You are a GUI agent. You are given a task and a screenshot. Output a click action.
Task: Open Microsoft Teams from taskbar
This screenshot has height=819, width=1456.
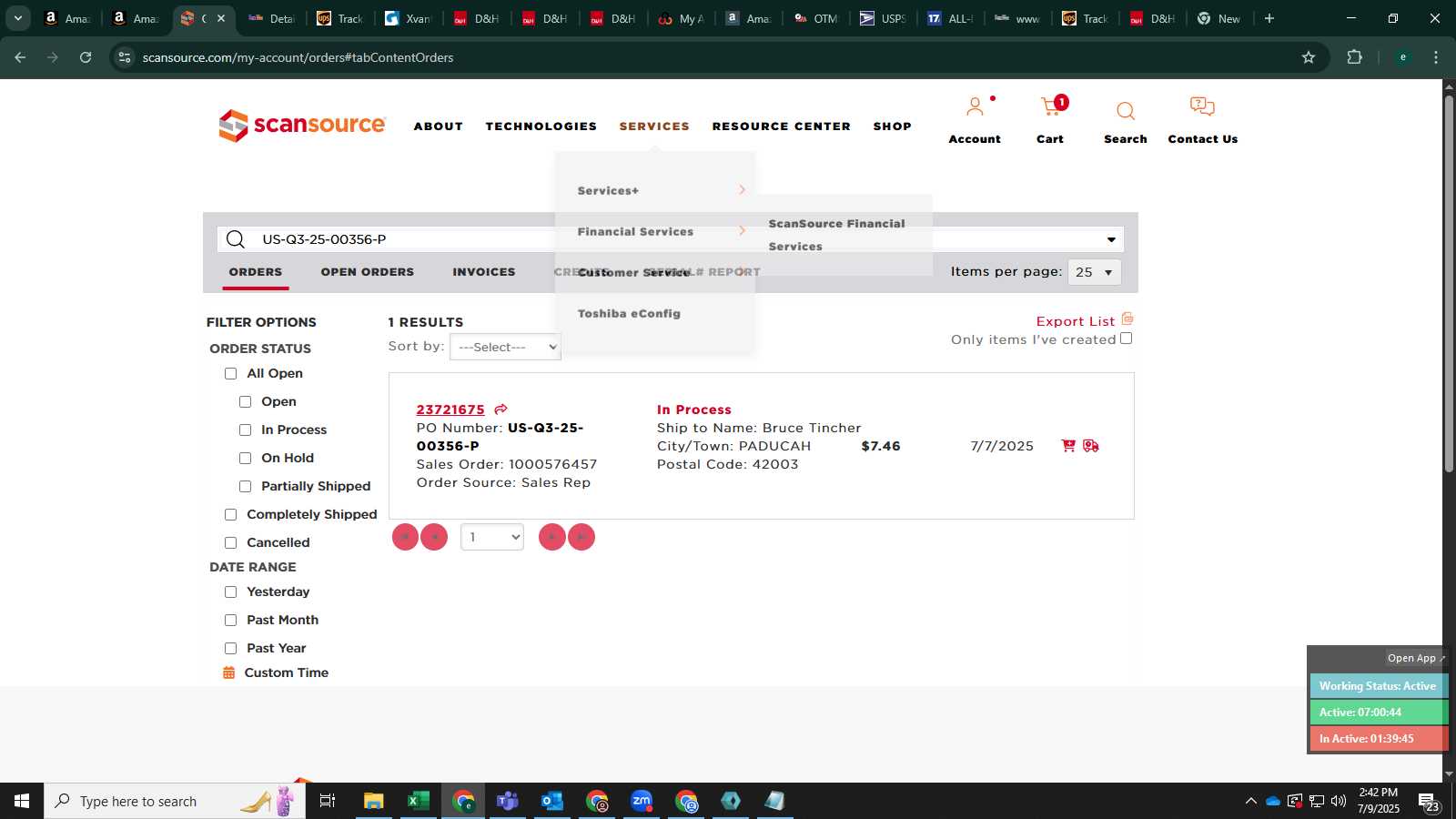point(507,801)
